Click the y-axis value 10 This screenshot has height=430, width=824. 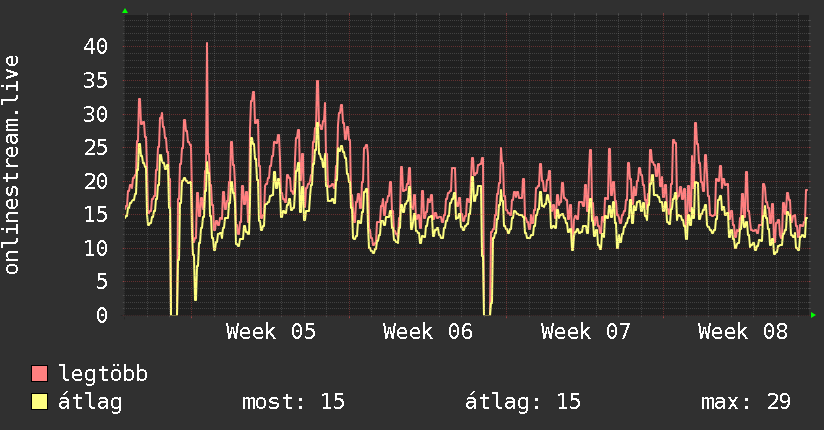click(x=96, y=248)
